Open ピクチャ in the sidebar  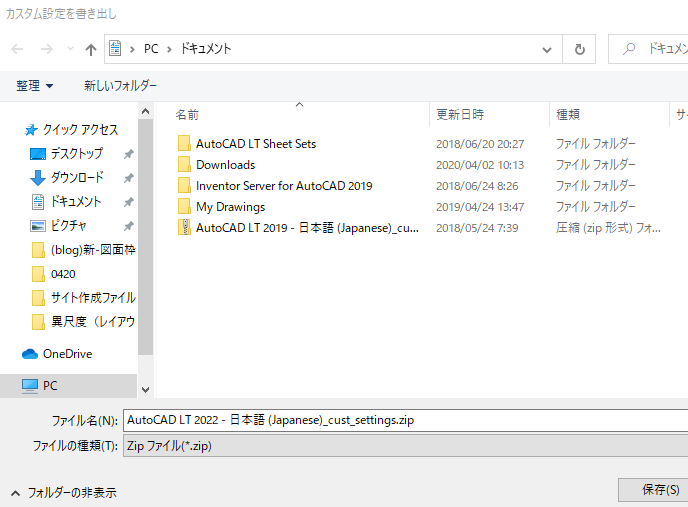tap(68, 226)
